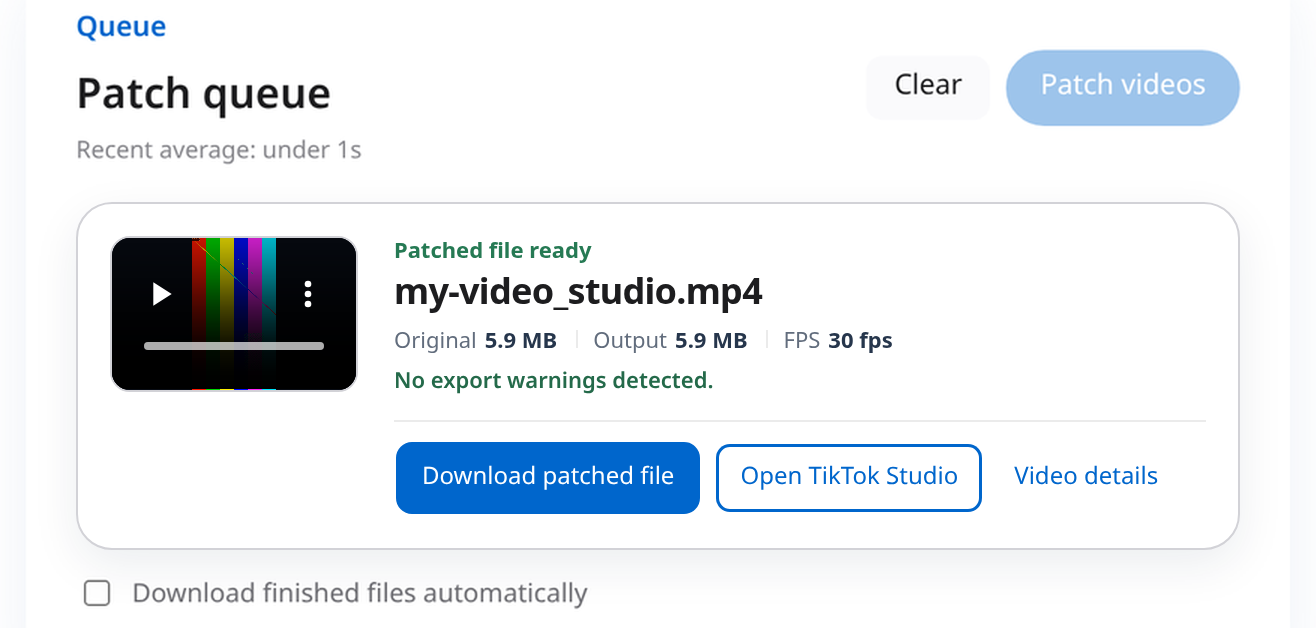Click the color bars video thumbnail
1316x628 pixels.
(234, 314)
